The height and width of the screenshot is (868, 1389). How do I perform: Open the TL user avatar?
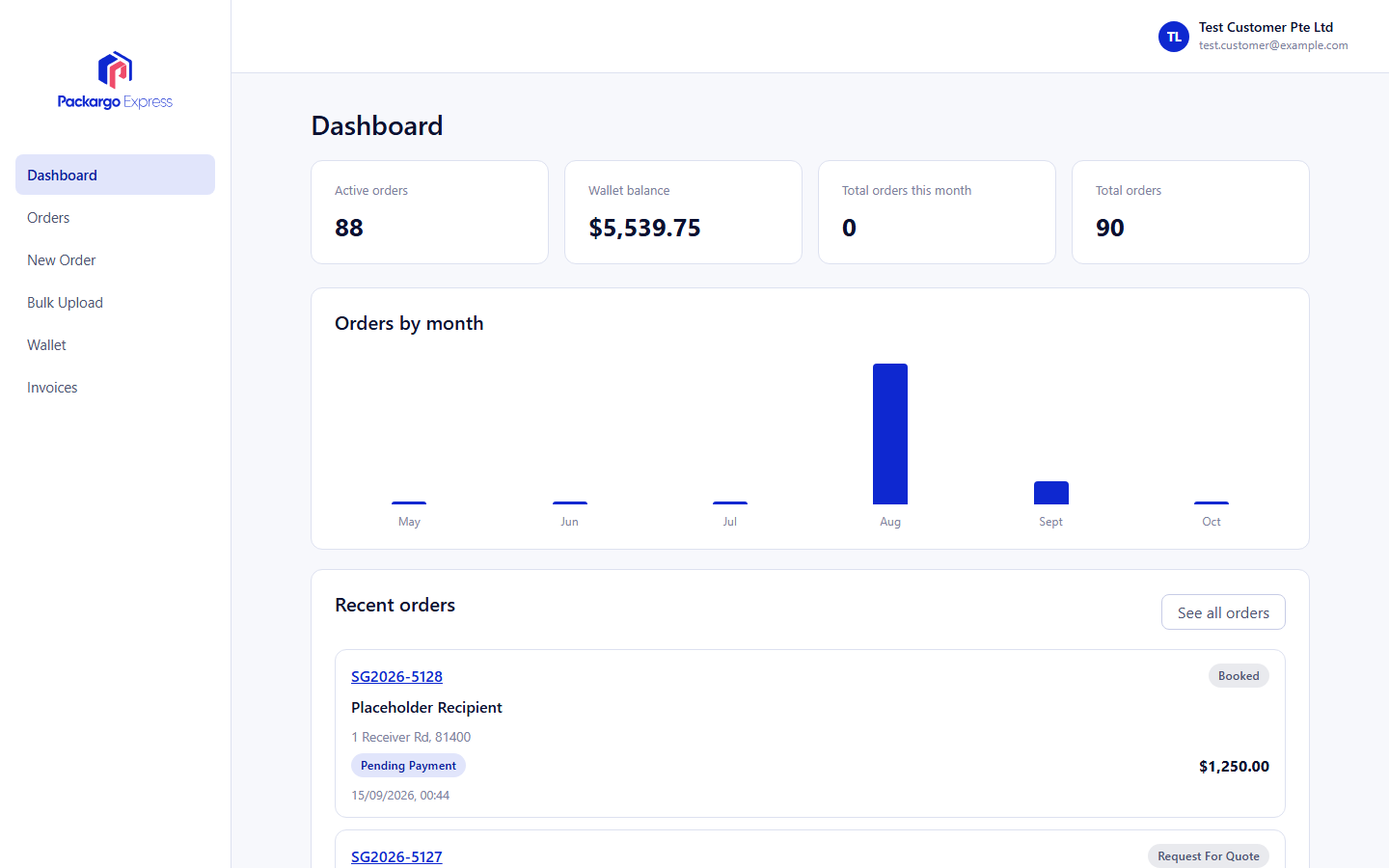click(1174, 37)
